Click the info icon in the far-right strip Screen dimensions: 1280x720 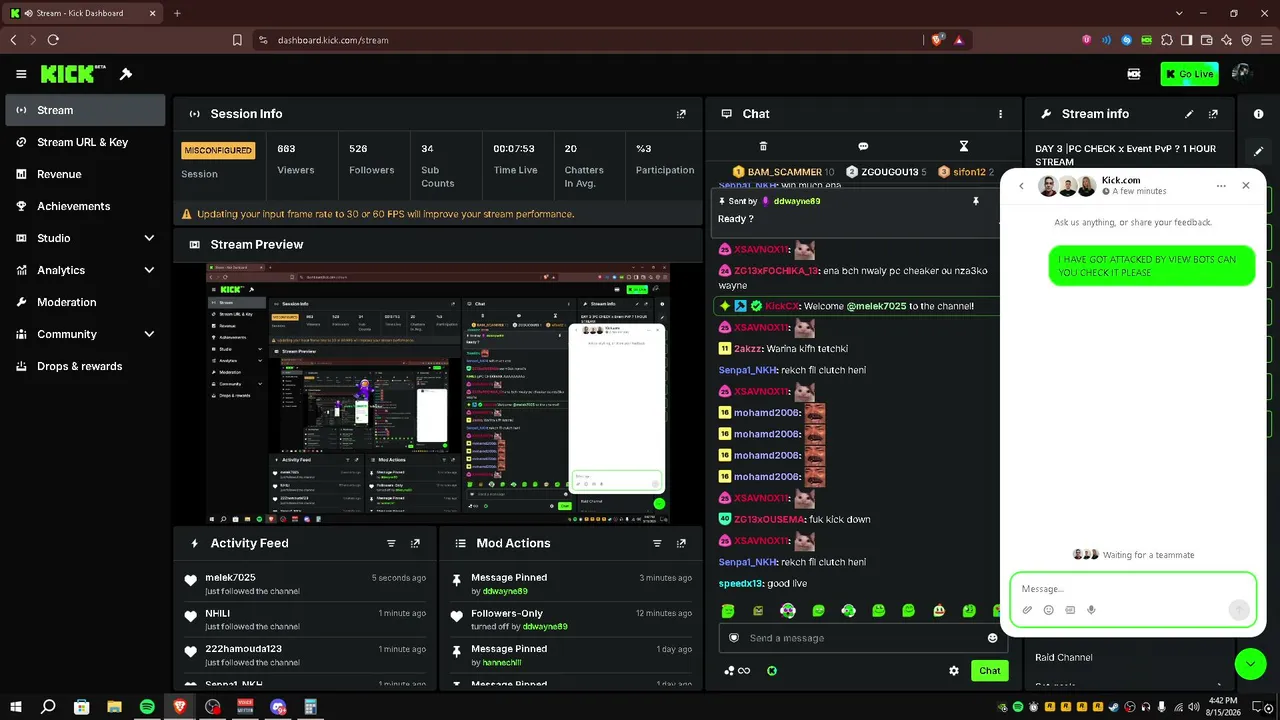tap(1258, 114)
